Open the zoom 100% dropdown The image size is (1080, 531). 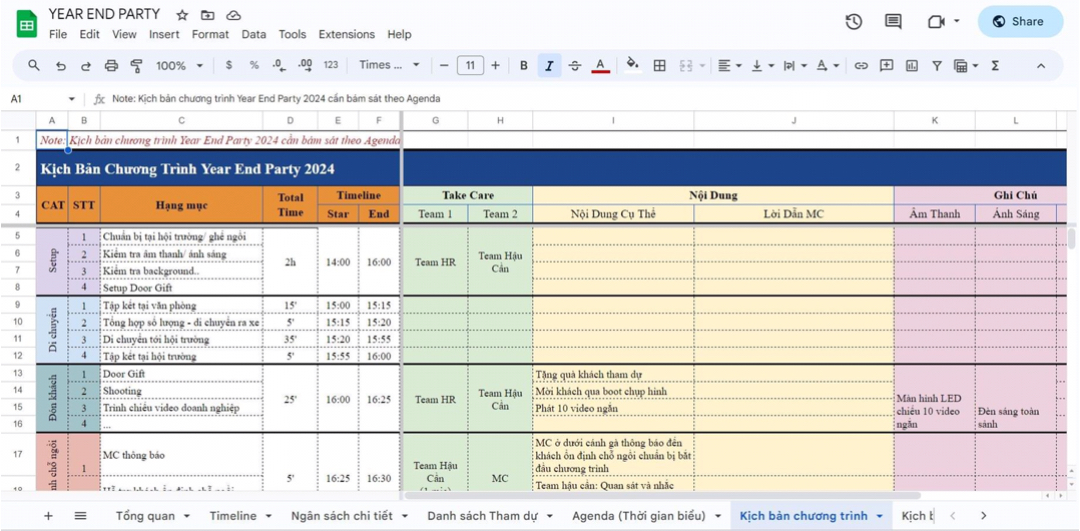click(x=179, y=66)
